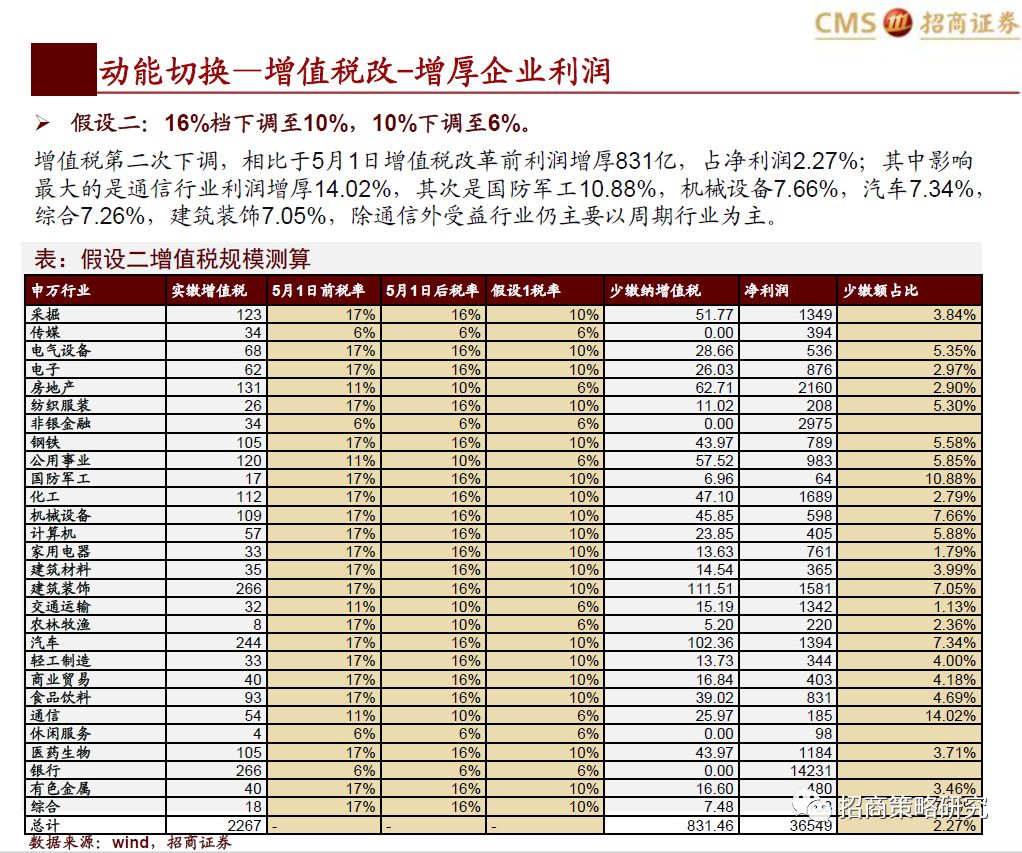Click the 化工 row label
The height and width of the screenshot is (853, 1022).
pyautogui.click(x=45, y=497)
